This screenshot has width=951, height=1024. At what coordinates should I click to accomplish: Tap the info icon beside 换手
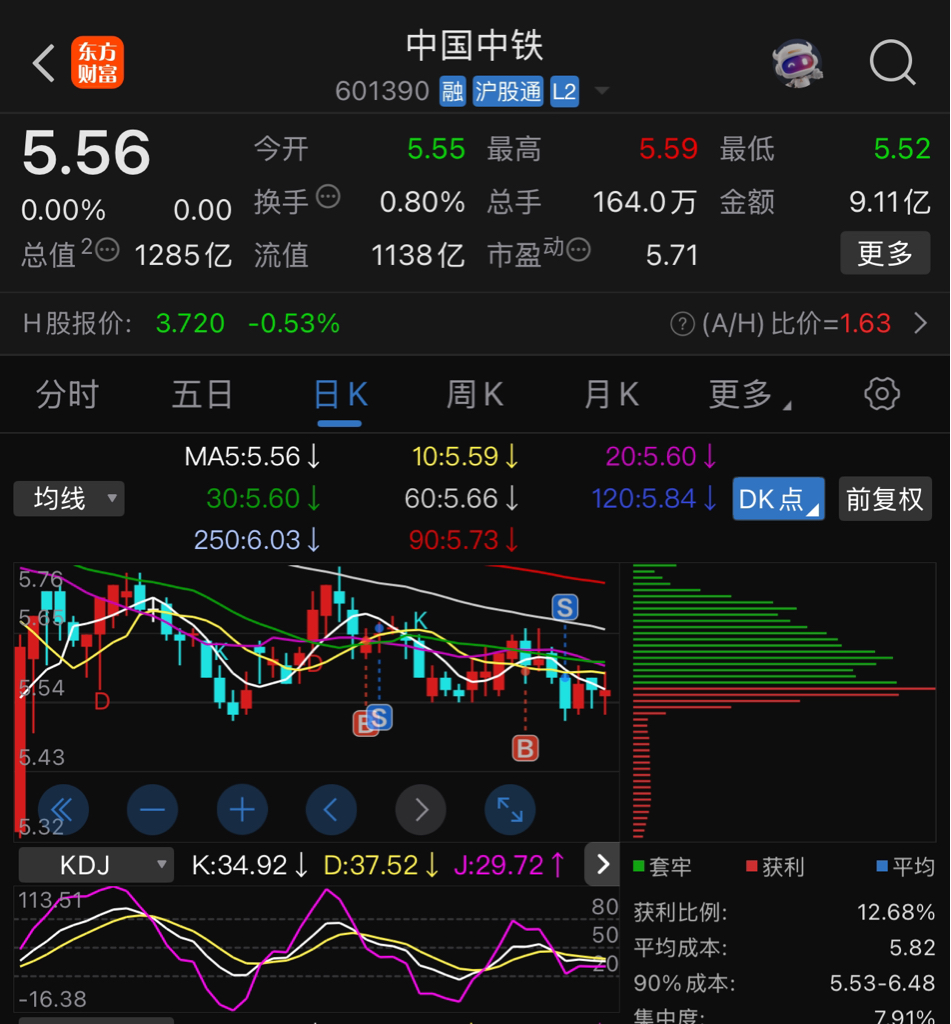pos(328,197)
